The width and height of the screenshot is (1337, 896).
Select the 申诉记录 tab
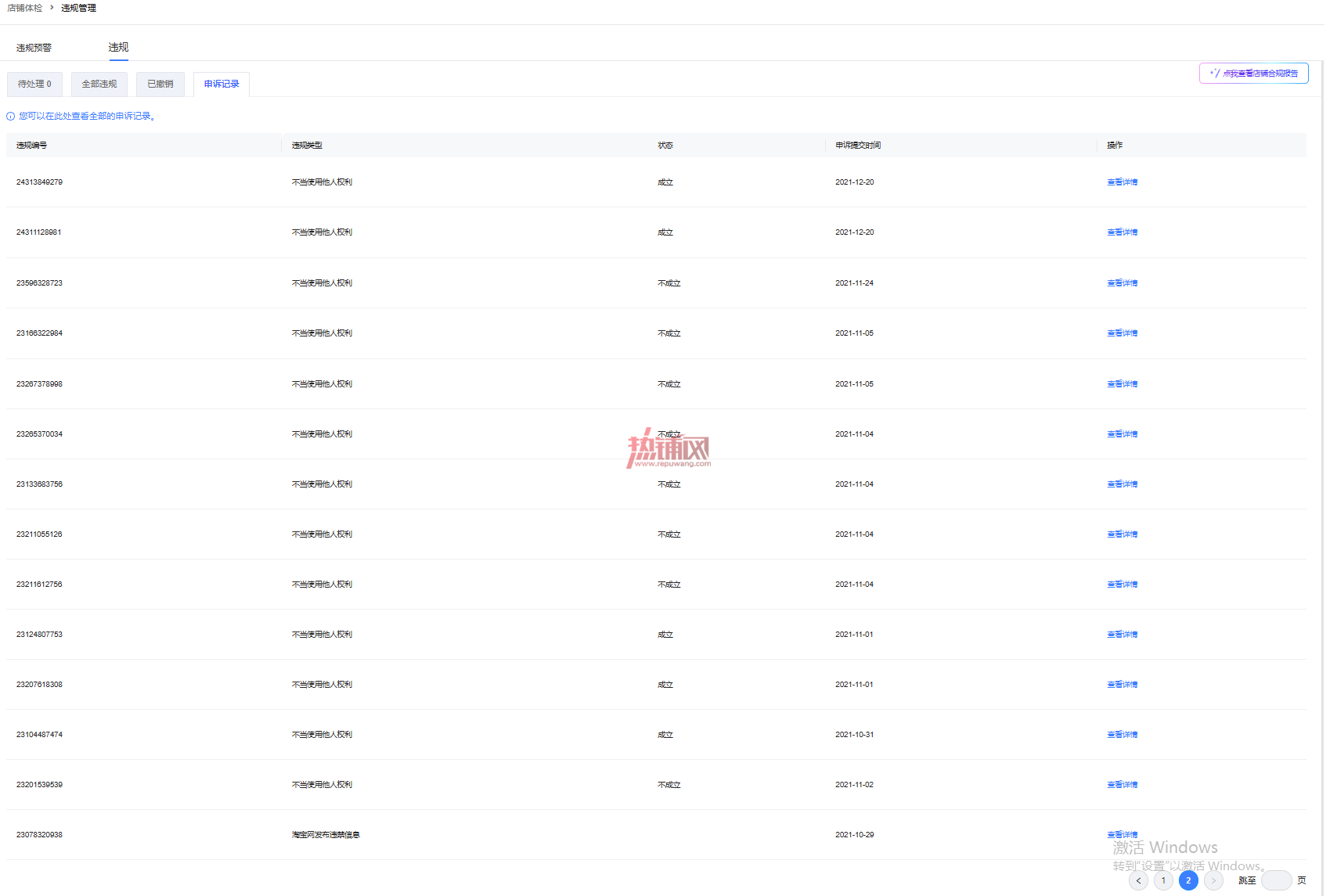tap(222, 84)
